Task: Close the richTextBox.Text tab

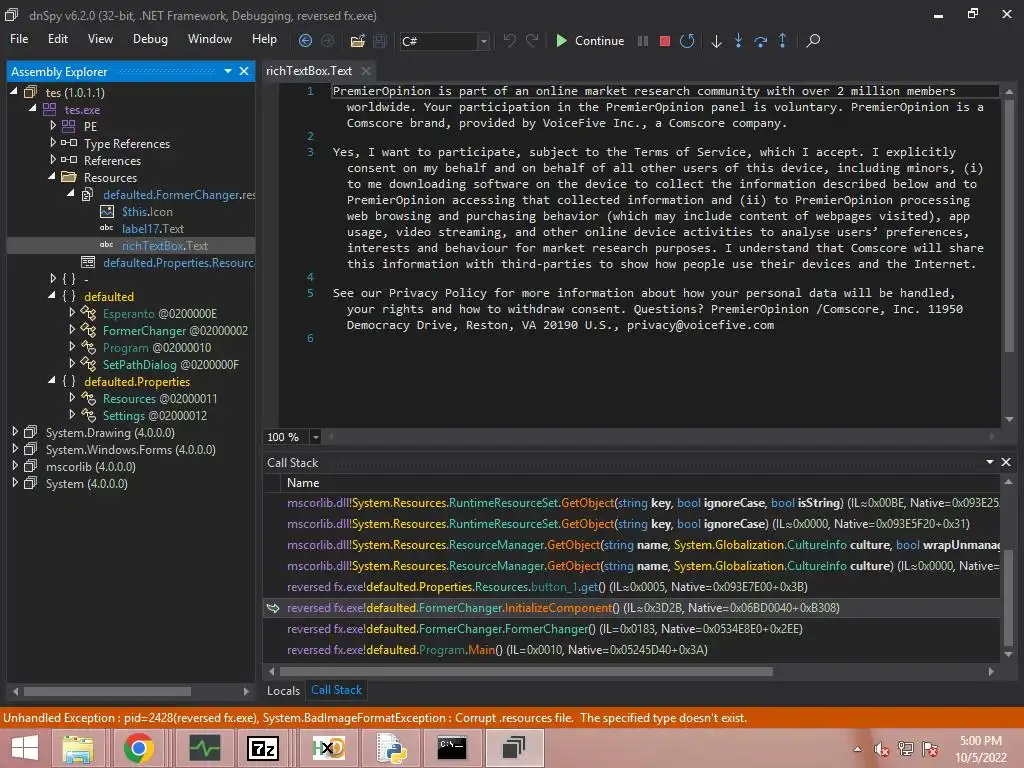Action: (366, 71)
